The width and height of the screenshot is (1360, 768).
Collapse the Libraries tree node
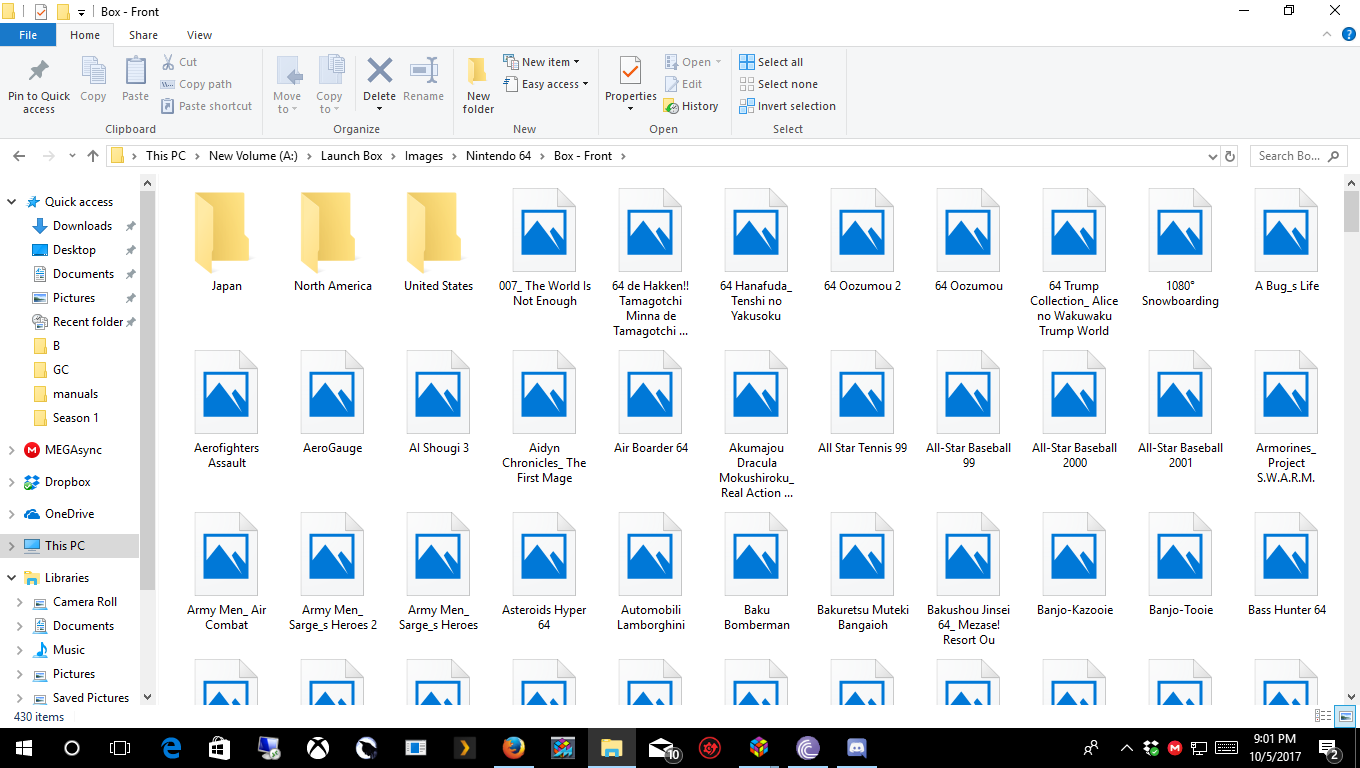12,578
